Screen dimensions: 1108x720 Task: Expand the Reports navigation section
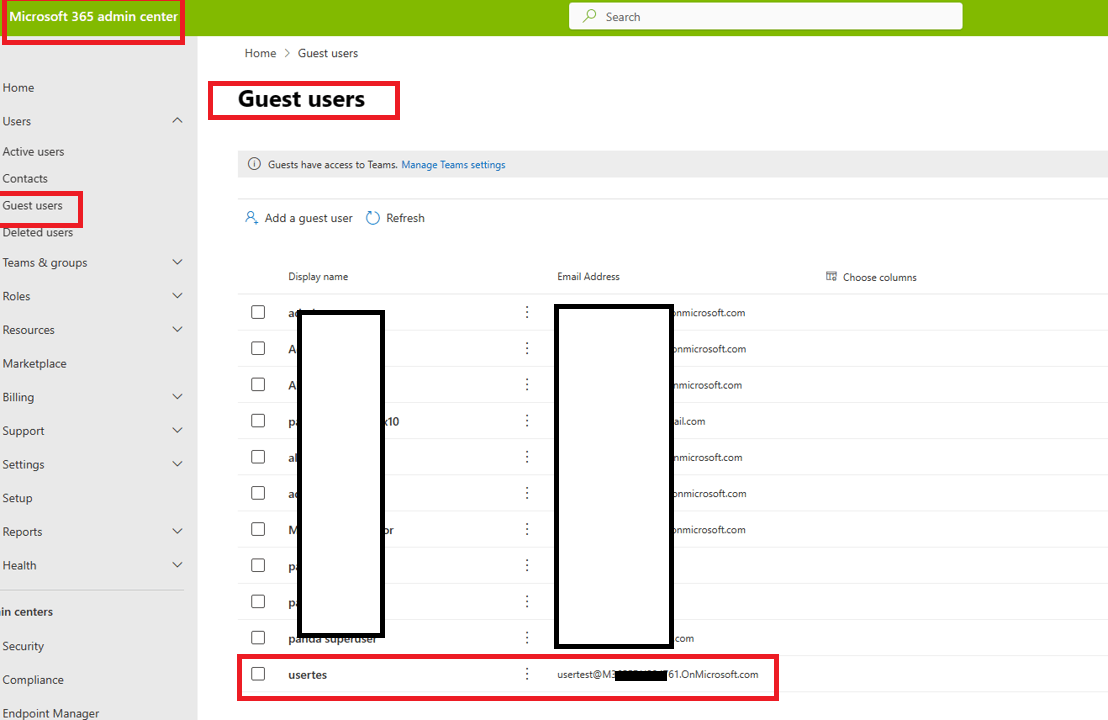(x=177, y=531)
